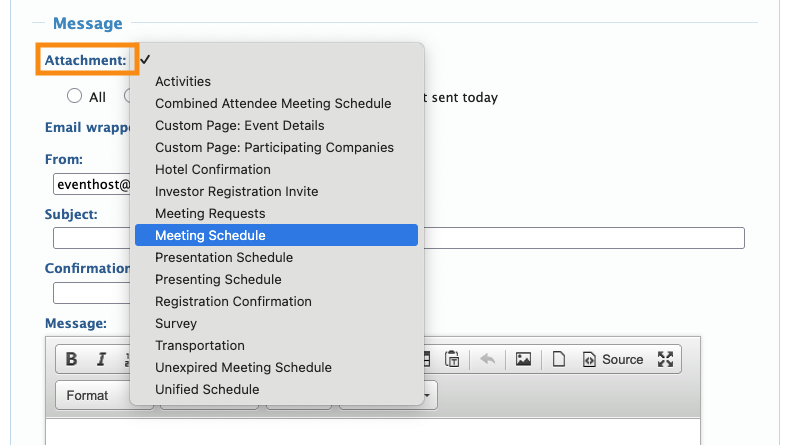Toggle italic text formatting
797x445 pixels.
(100, 360)
